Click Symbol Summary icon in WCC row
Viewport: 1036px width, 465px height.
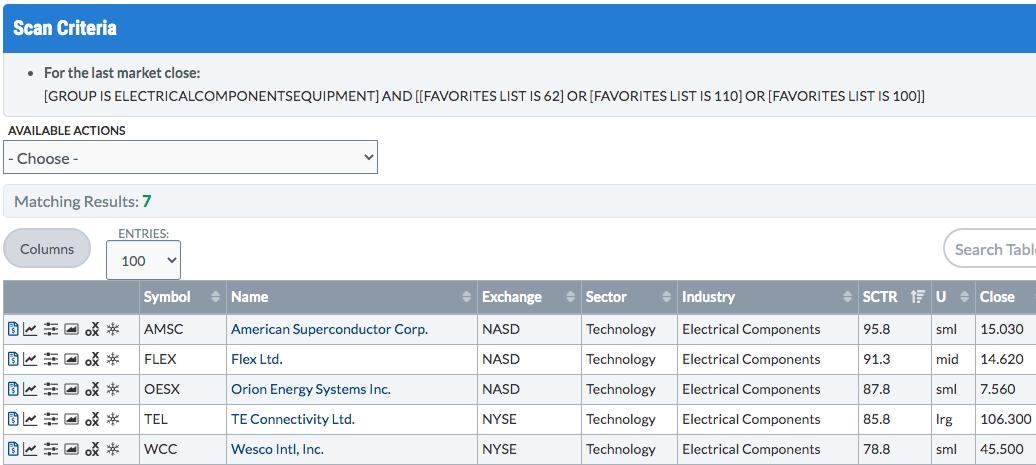[13, 449]
